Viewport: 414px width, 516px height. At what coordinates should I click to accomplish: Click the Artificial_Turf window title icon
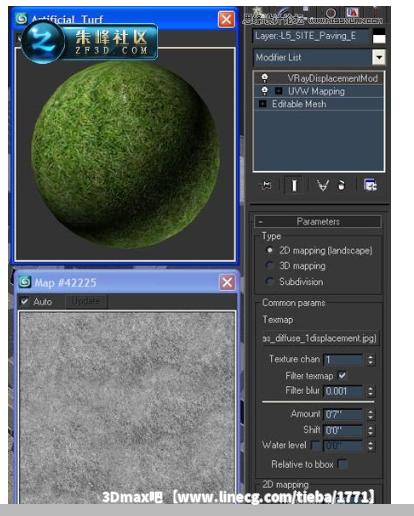coord(21,19)
